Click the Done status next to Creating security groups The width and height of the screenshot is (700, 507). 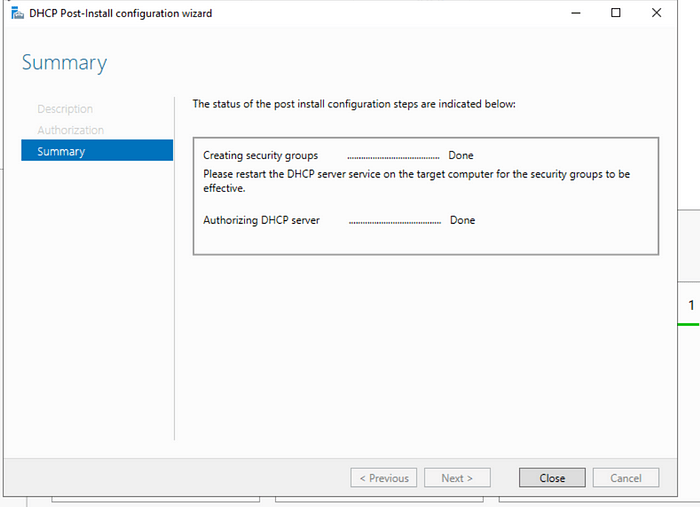[461, 156]
